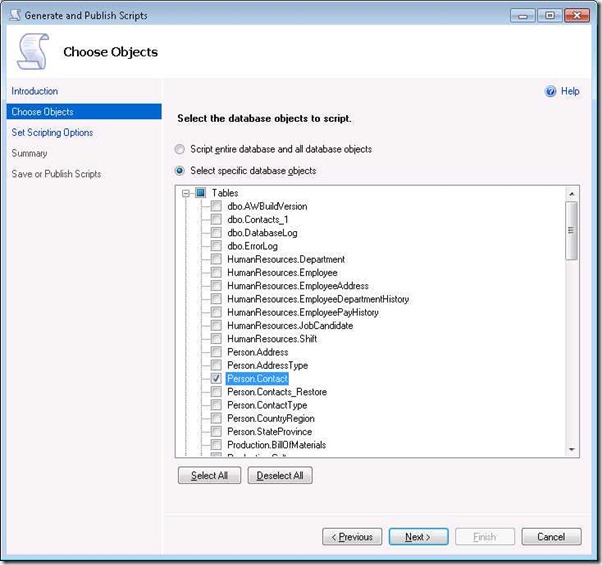This screenshot has width=602, height=565.
Task: Check the Person.StateProvince checkbox
Action: [x=216, y=431]
